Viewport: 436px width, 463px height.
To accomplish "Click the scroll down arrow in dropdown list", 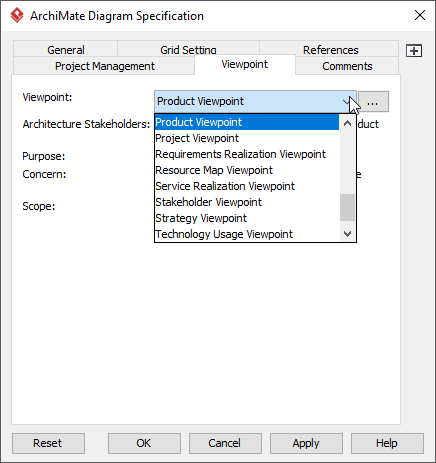I will [x=347, y=234].
